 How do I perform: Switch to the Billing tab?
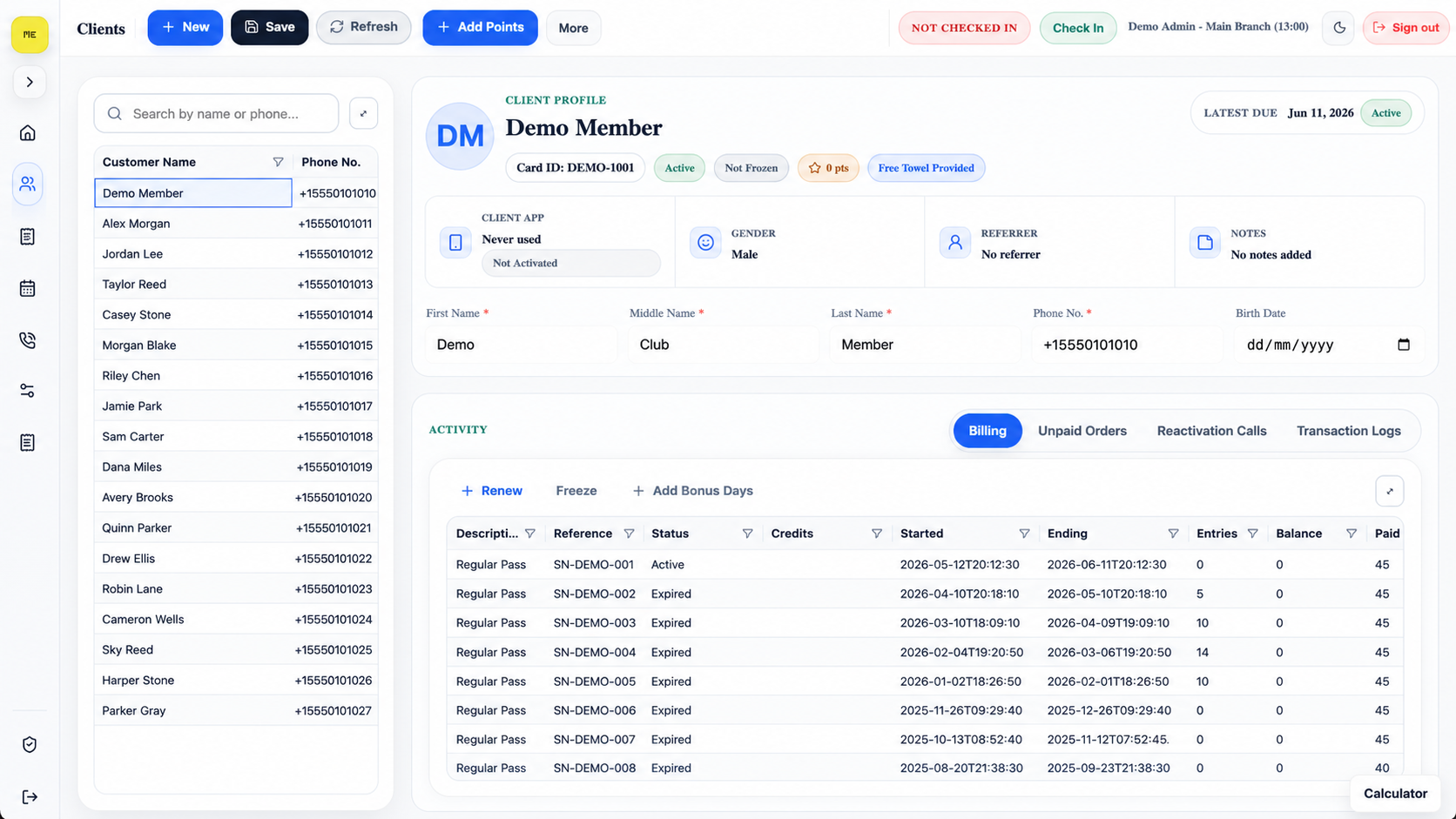click(988, 431)
